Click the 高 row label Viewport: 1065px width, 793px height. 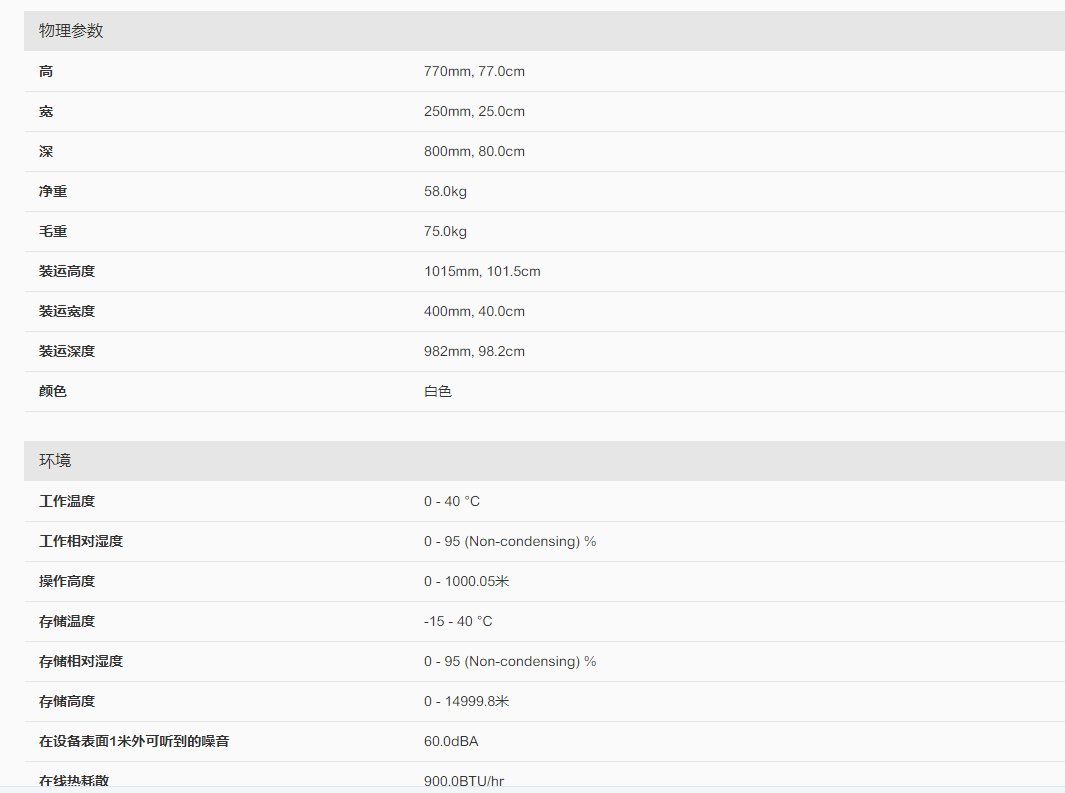(46, 71)
